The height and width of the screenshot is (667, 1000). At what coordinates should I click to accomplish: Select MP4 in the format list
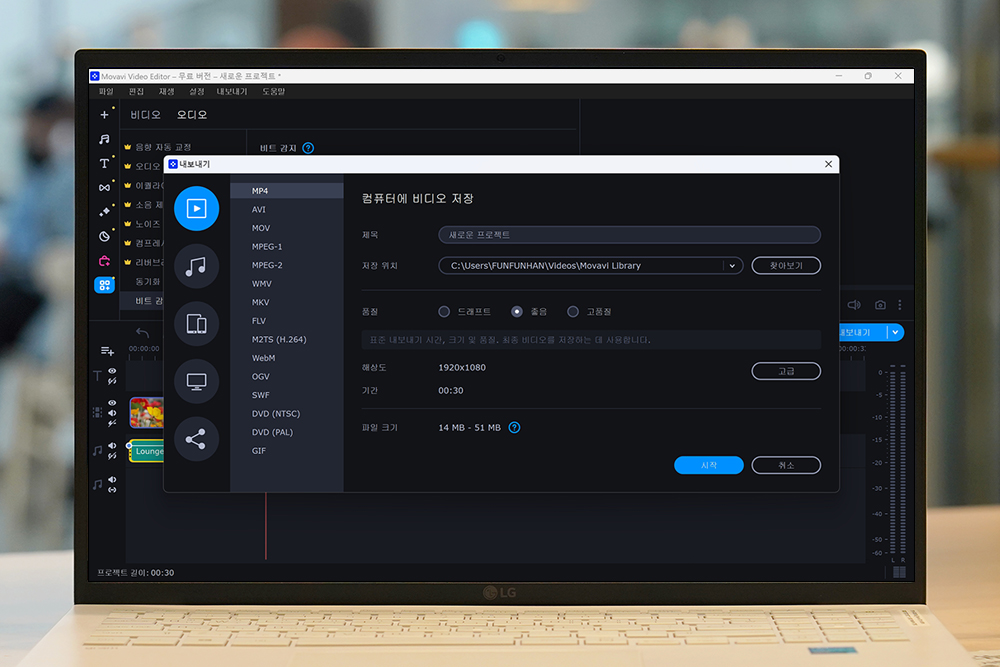[x=286, y=191]
